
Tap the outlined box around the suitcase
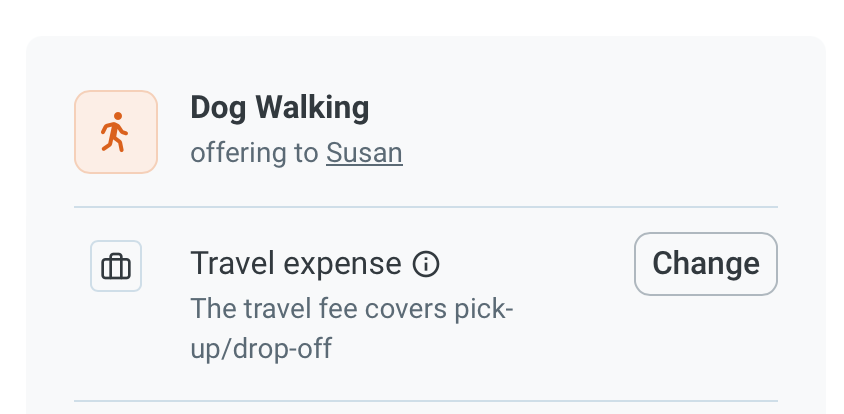tap(116, 266)
